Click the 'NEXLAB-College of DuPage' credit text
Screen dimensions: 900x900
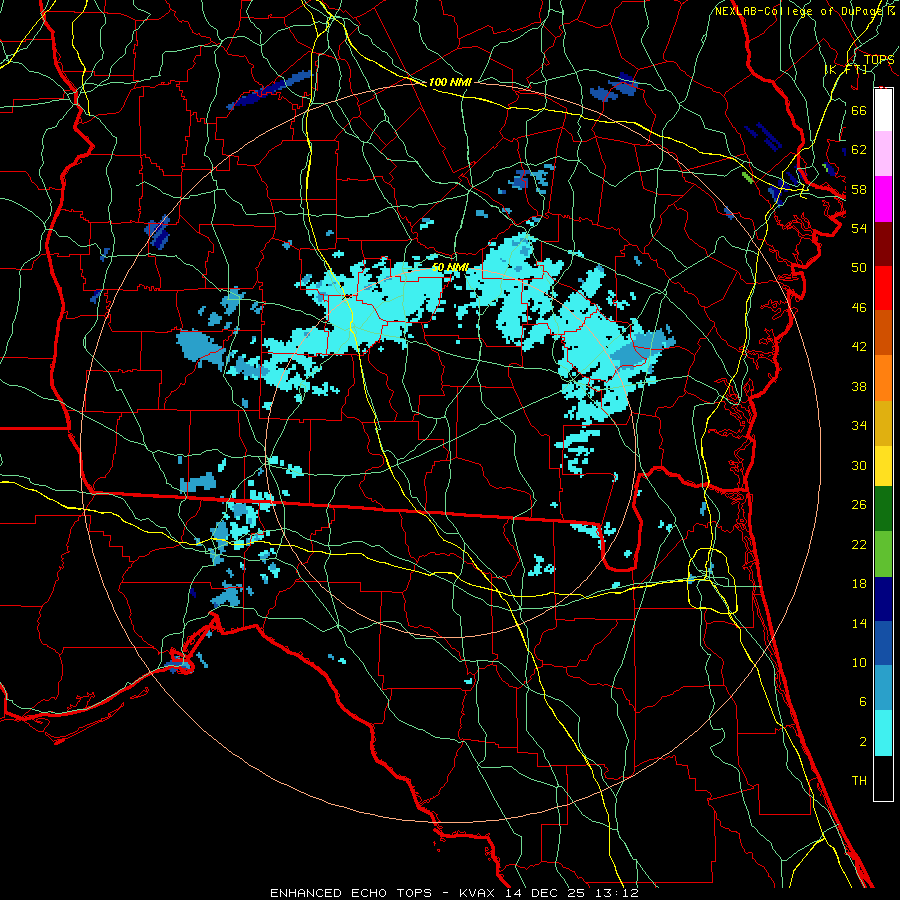coord(798,11)
